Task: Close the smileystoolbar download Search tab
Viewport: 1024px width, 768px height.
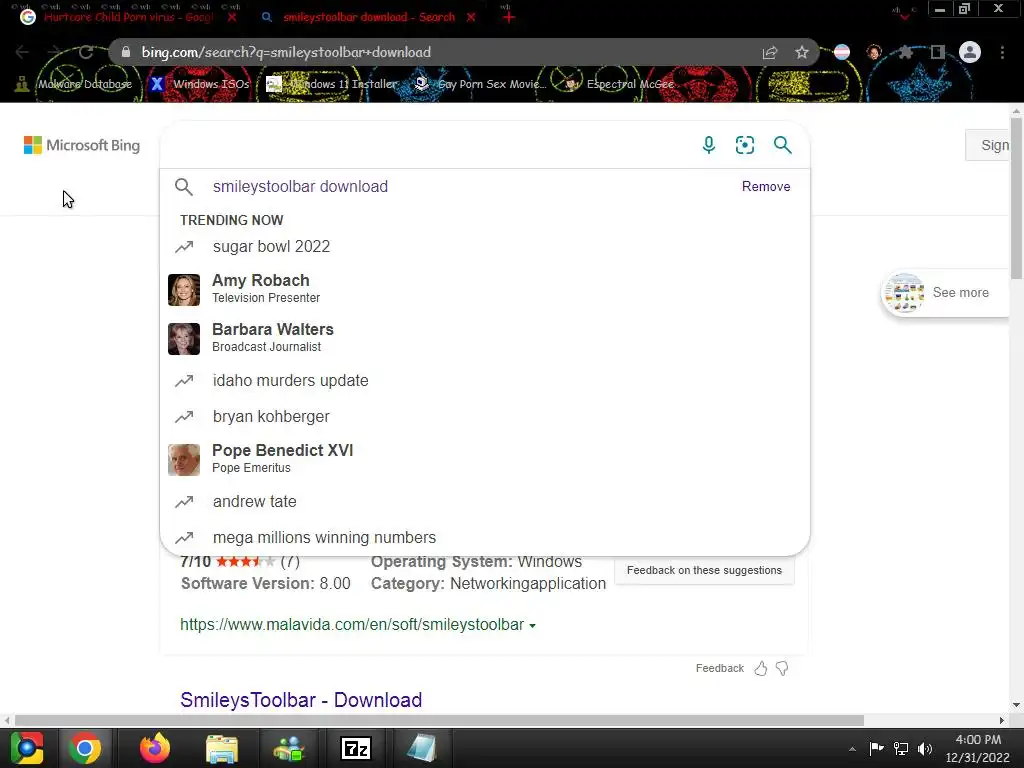Action: click(x=471, y=17)
